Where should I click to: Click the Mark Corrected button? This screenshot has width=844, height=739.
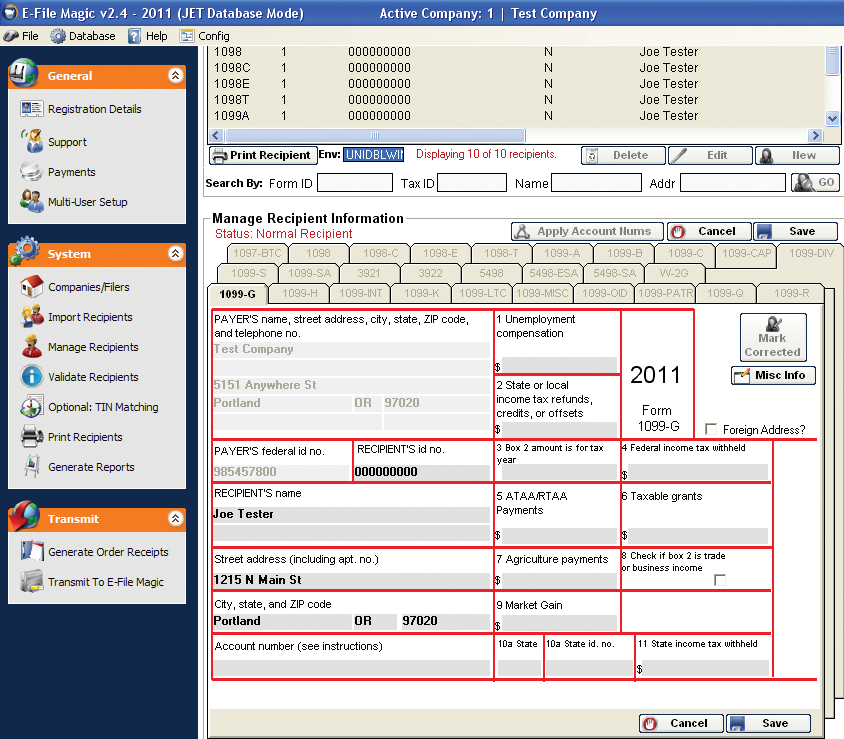[x=772, y=338]
